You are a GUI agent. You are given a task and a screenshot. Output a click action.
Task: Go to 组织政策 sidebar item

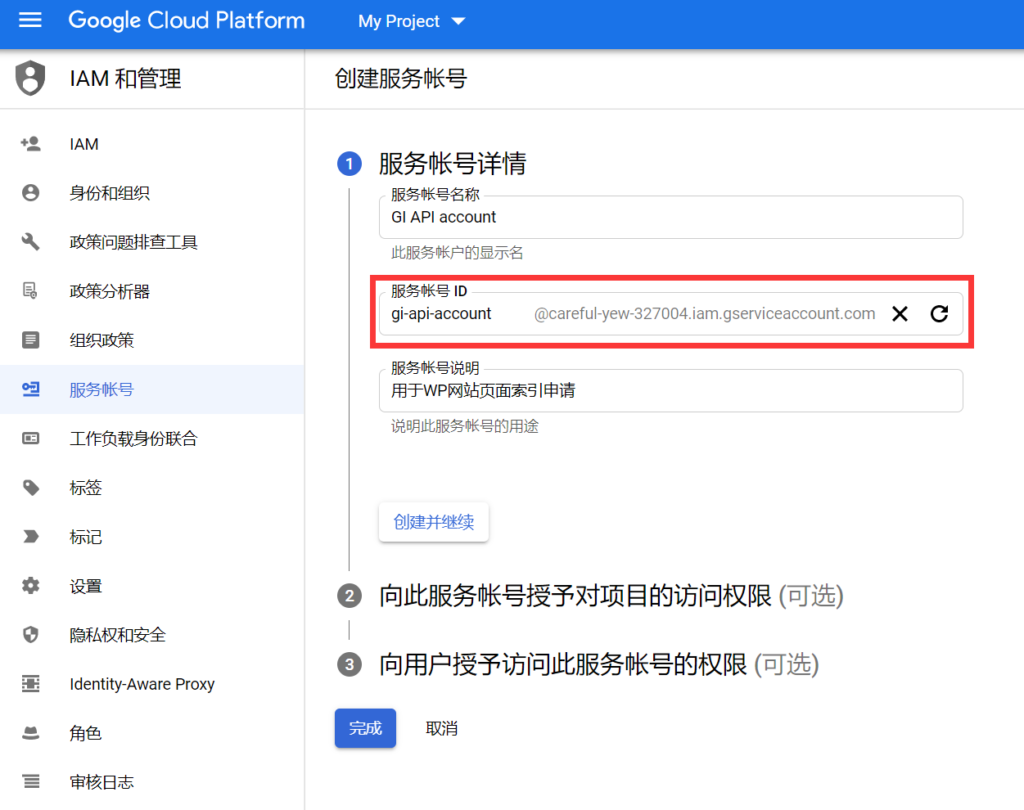coord(101,341)
